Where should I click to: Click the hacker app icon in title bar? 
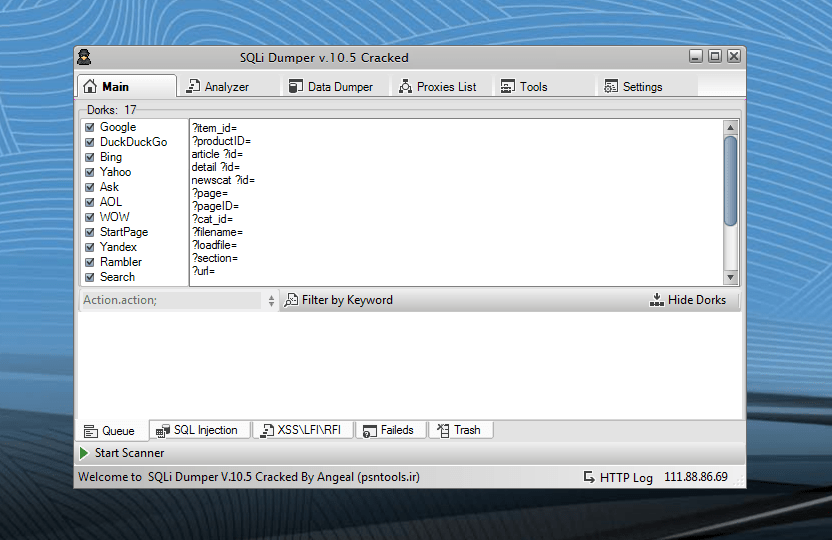coord(84,57)
